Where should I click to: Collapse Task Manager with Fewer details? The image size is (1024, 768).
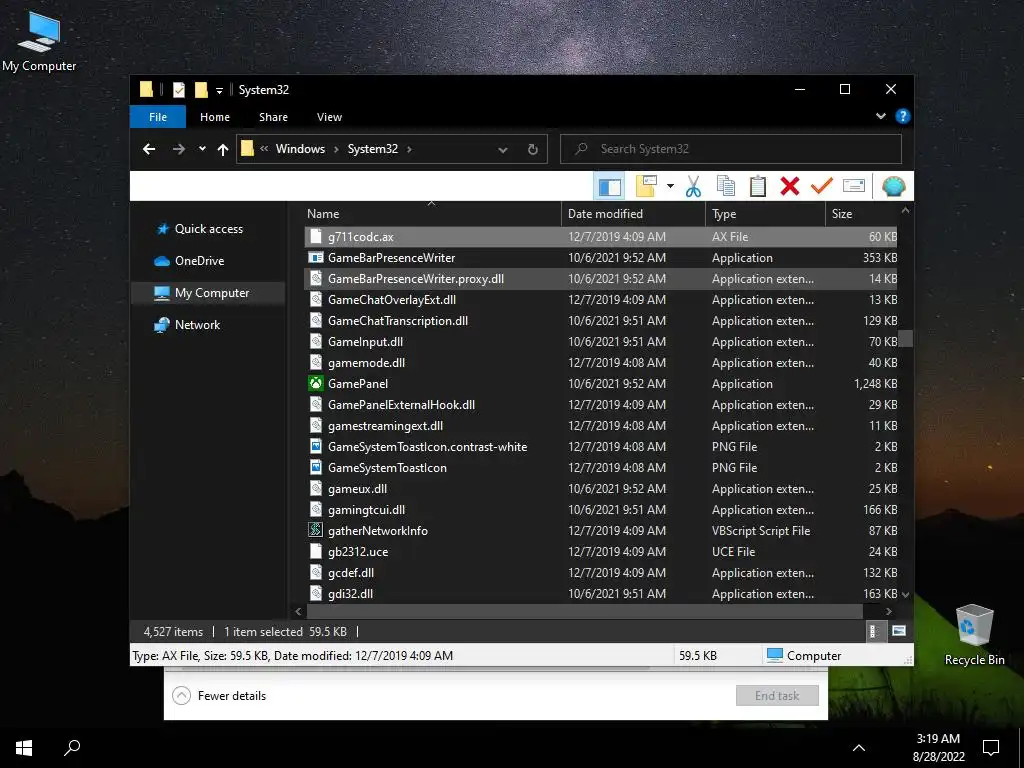[219, 696]
